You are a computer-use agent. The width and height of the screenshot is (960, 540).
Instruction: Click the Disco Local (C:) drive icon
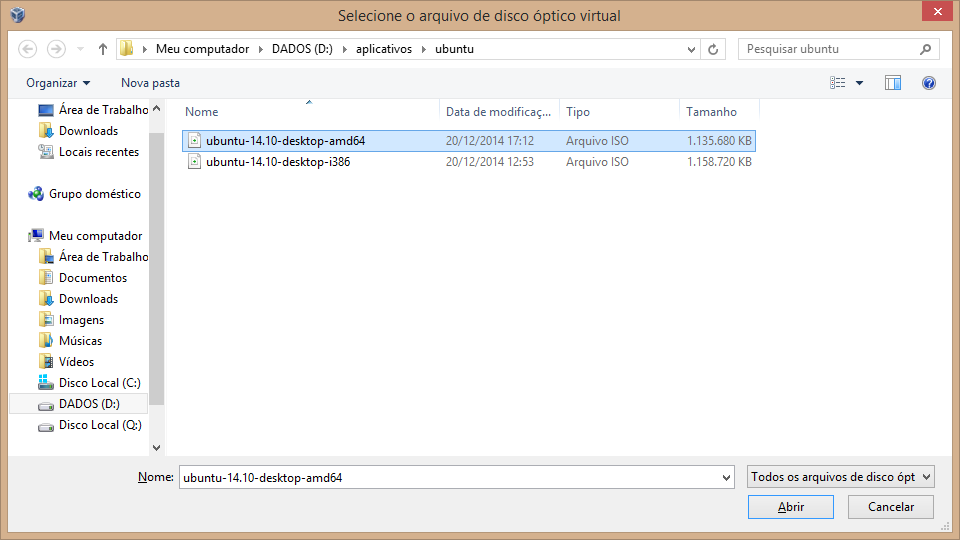tap(46, 383)
